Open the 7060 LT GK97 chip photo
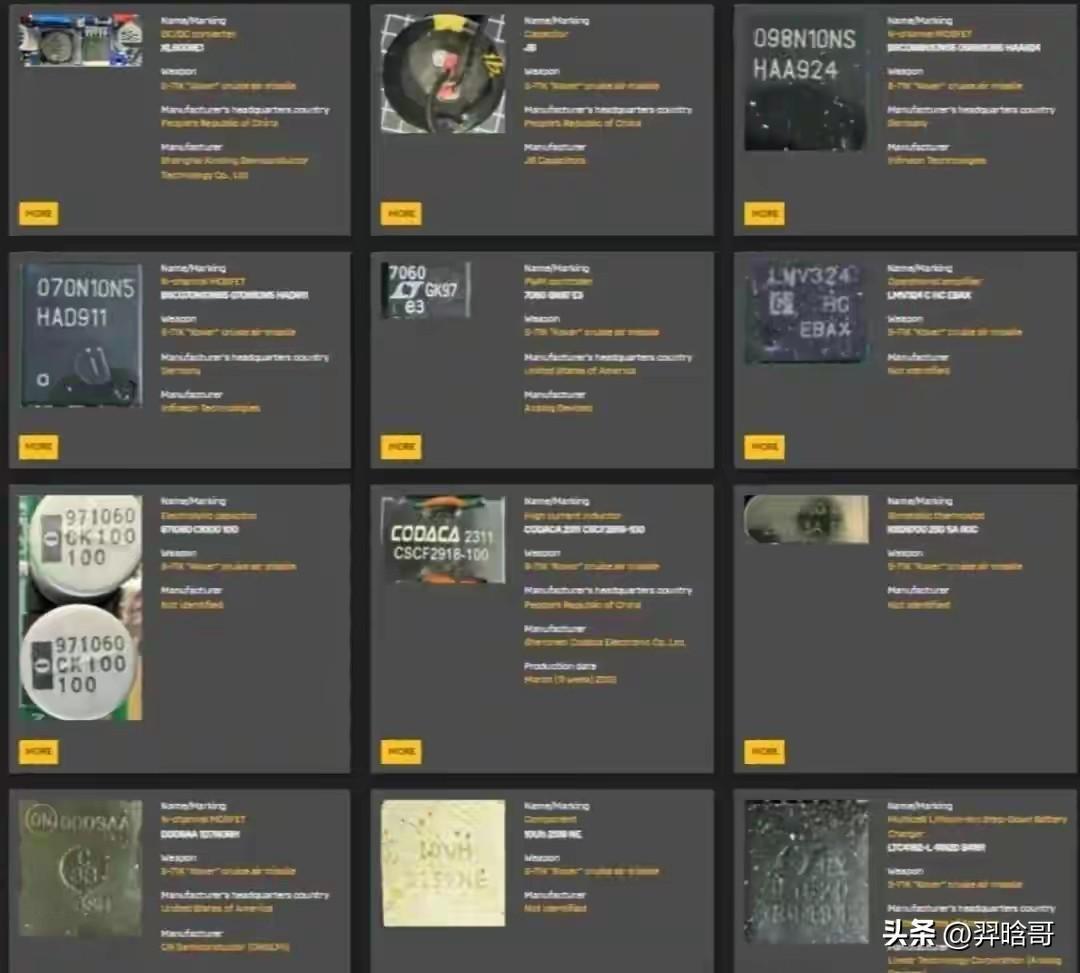The height and width of the screenshot is (973, 1080). [x=426, y=290]
